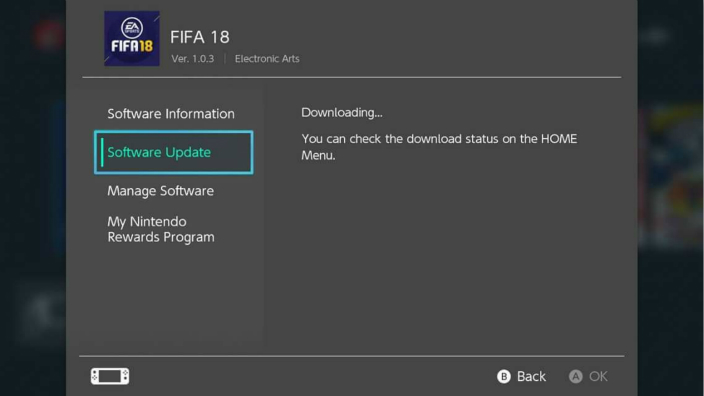Confirm with the OK label
Image resolution: width=704 pixels, height=396 pixels.
tap(598, 376)
